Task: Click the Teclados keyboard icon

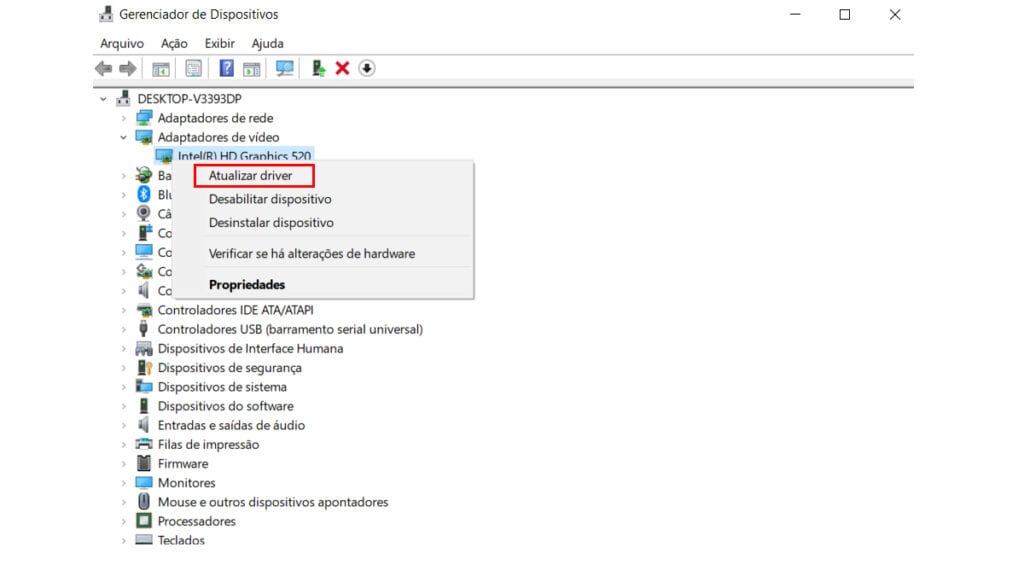Action: (x=144, y=540)
